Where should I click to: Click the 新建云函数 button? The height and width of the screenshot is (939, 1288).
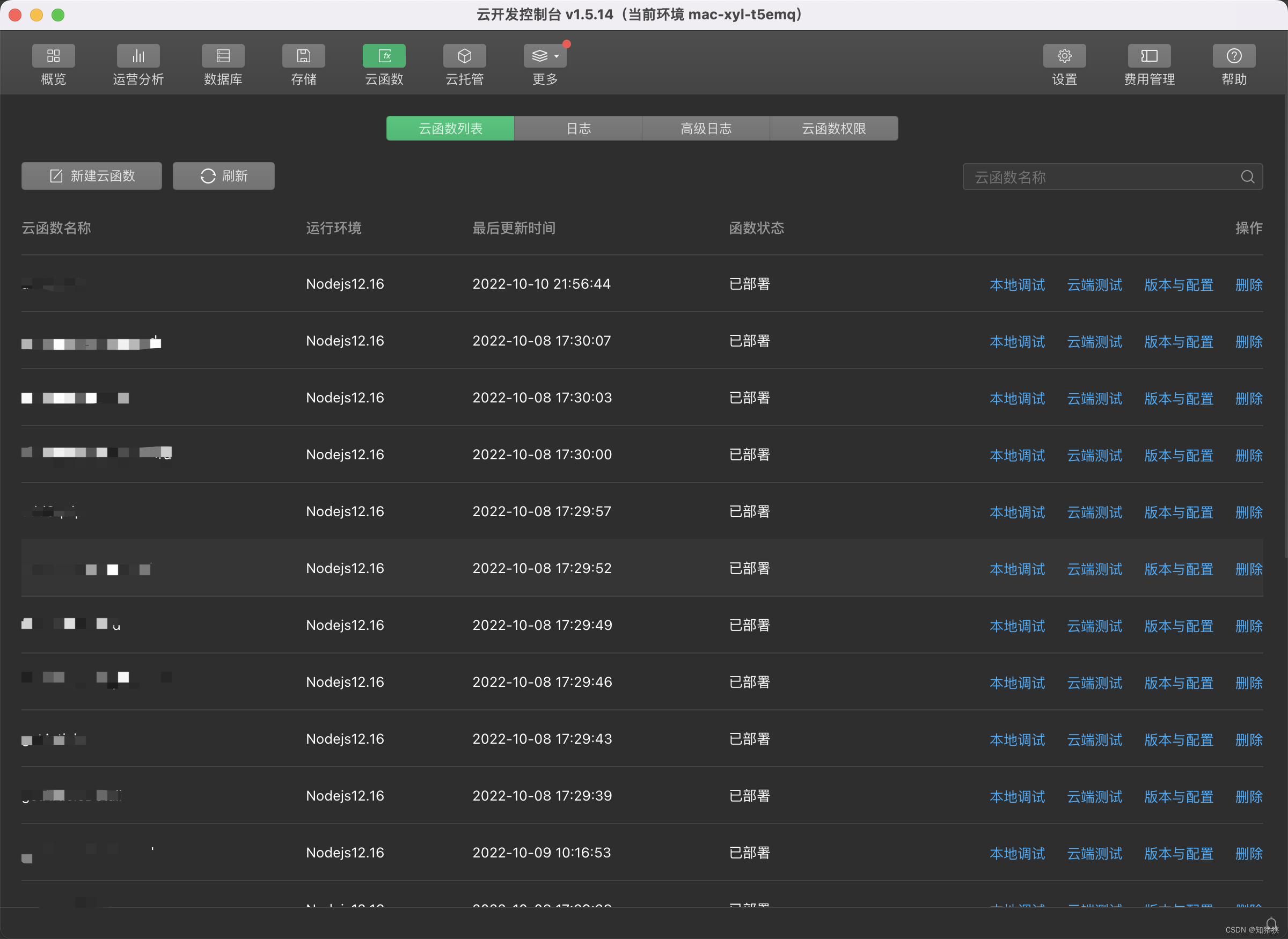[x=92, y=175]
